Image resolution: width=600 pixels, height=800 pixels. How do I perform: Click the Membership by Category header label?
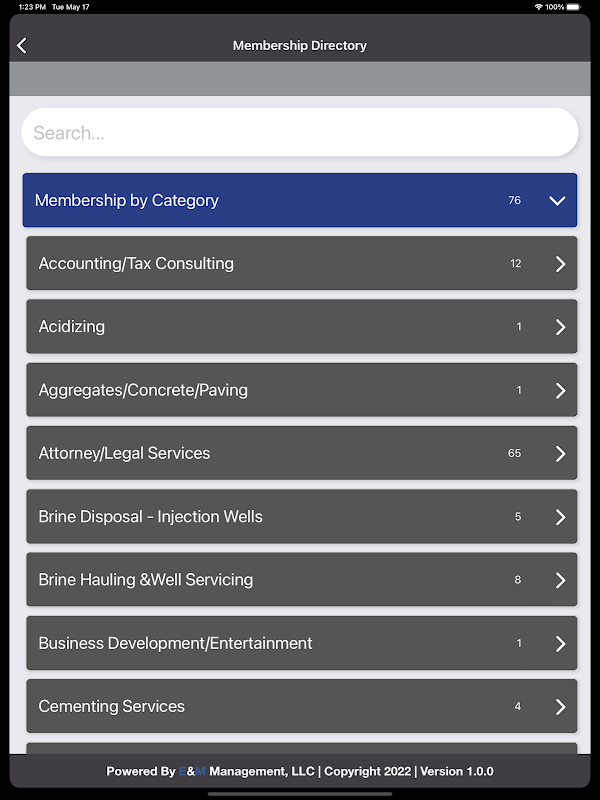127,201
